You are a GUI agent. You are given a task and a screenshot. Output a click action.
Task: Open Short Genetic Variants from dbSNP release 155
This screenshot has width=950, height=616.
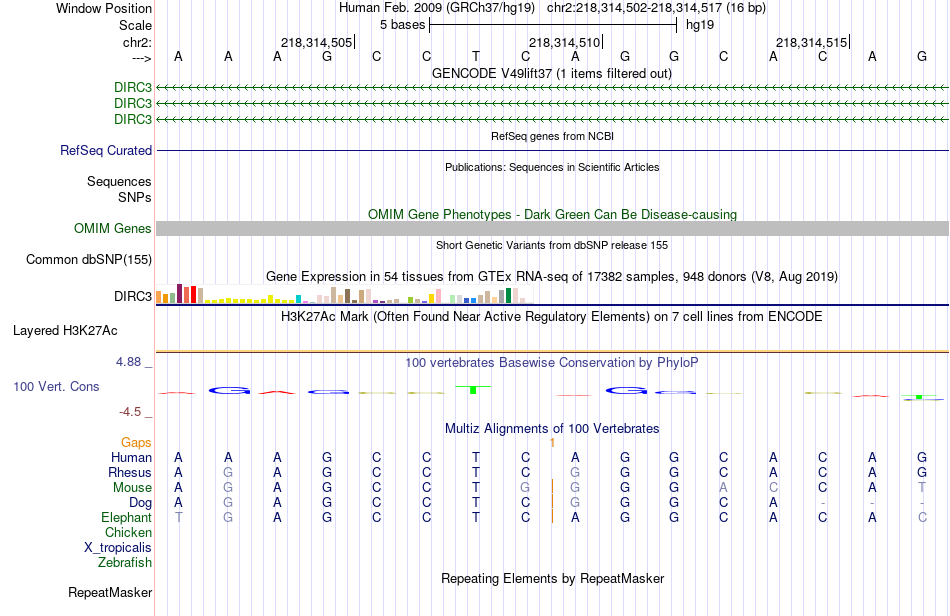click(552, 245)
